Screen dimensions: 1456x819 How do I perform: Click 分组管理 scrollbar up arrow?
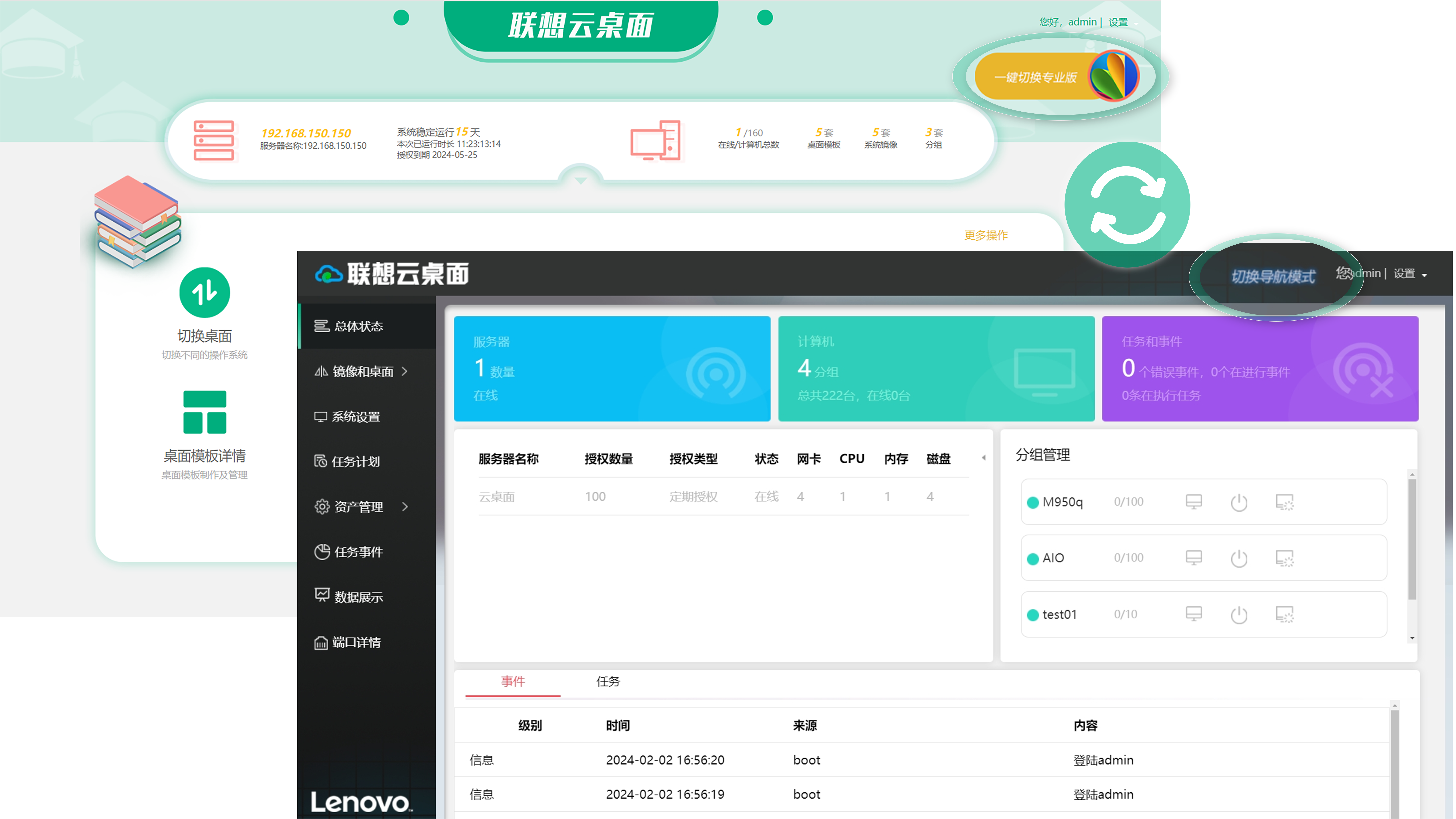1412,474
